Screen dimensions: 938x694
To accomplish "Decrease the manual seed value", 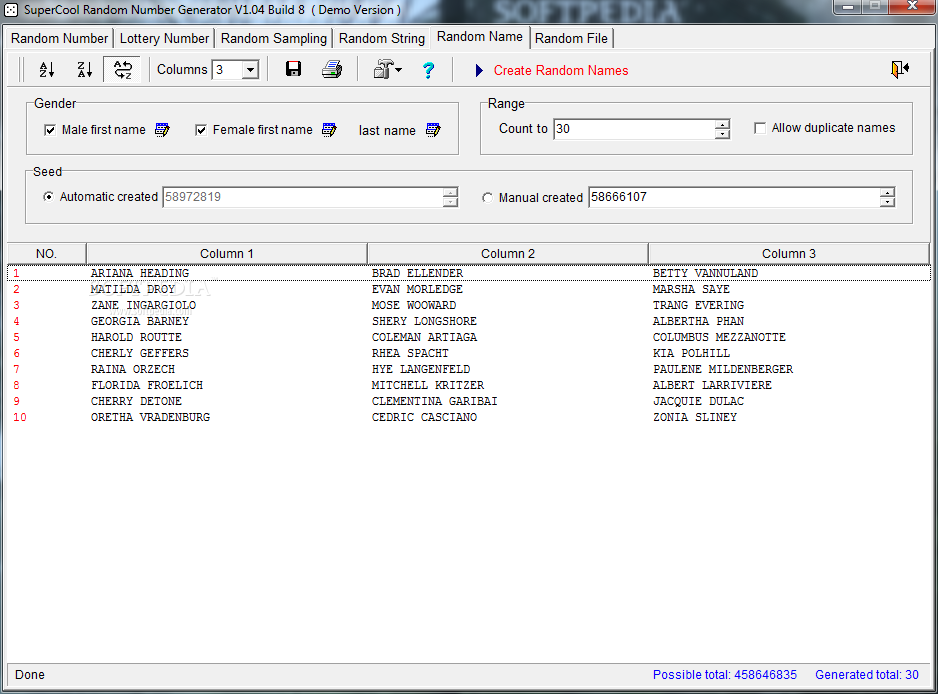I will [x=887, y=202].
